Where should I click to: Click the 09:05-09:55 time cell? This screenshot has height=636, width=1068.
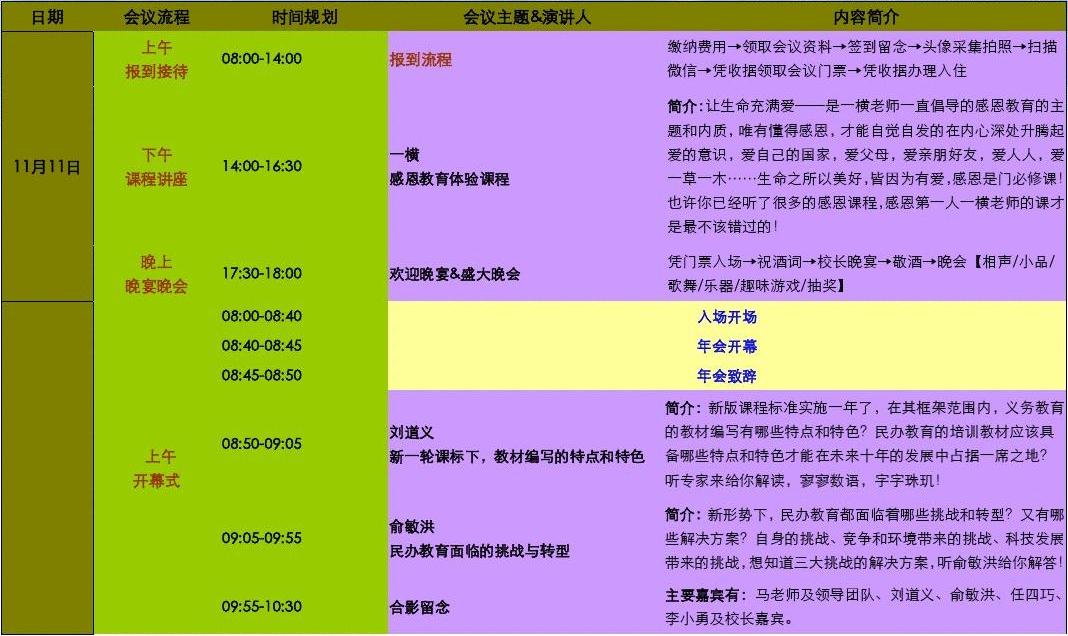tap(262, 538)
